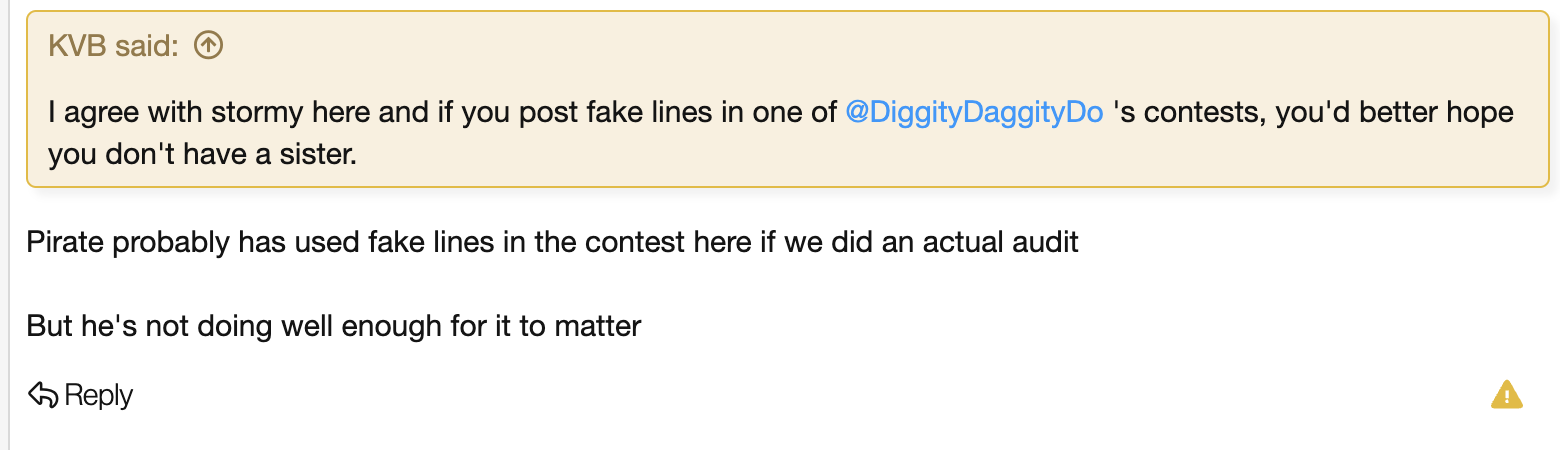Click the word "Pirate" in the post
This screenshot has width=1560, height=450.
pos(66,242)
